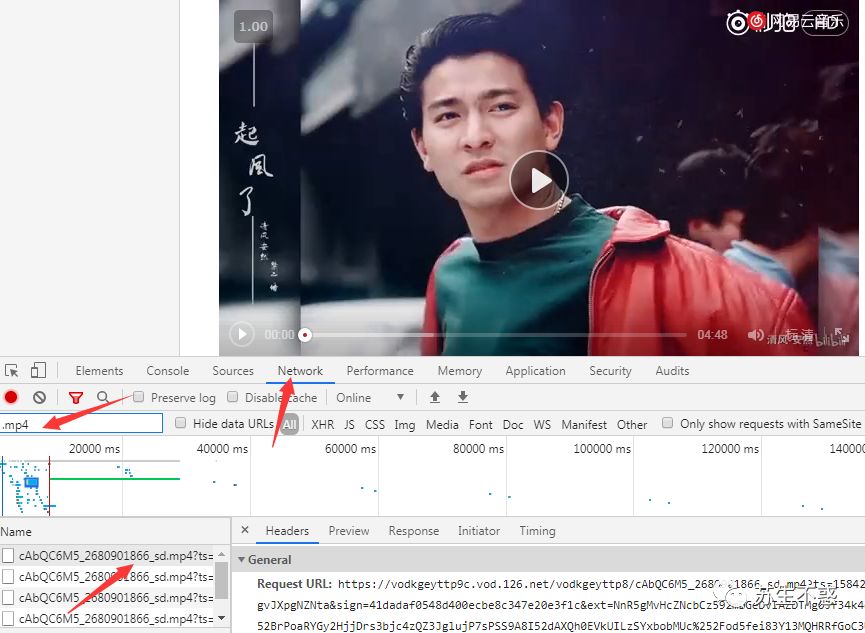The height and width of the screenshot is (633, 865).
Task: Filter requests by Img
Action: click(x=404, y=424)
